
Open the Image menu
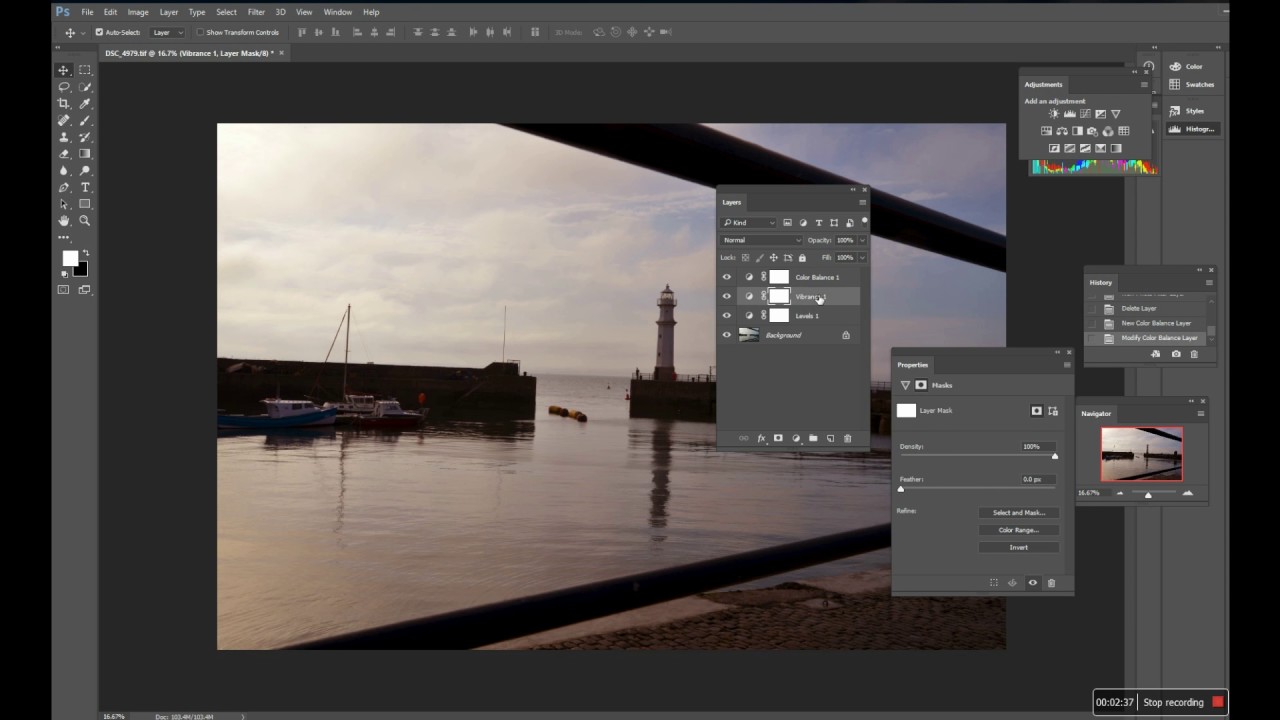pyautogui.click(x=138, y=12)
